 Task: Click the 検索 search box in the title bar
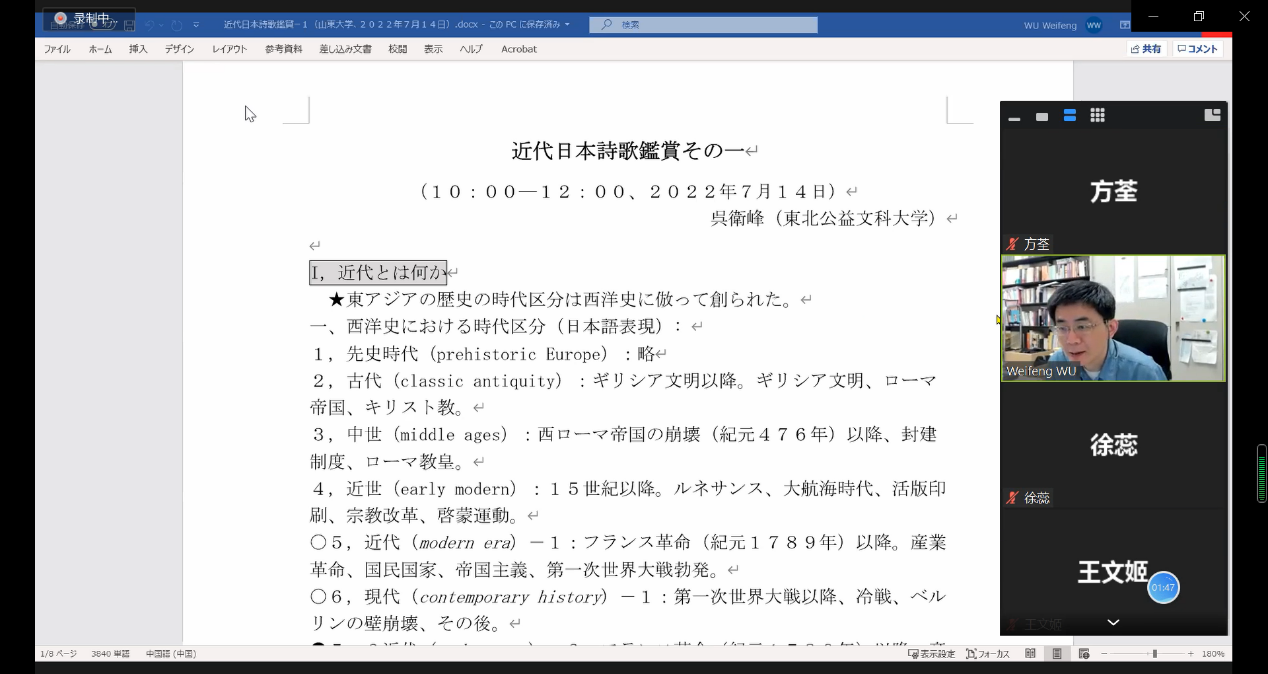point(703,24)
